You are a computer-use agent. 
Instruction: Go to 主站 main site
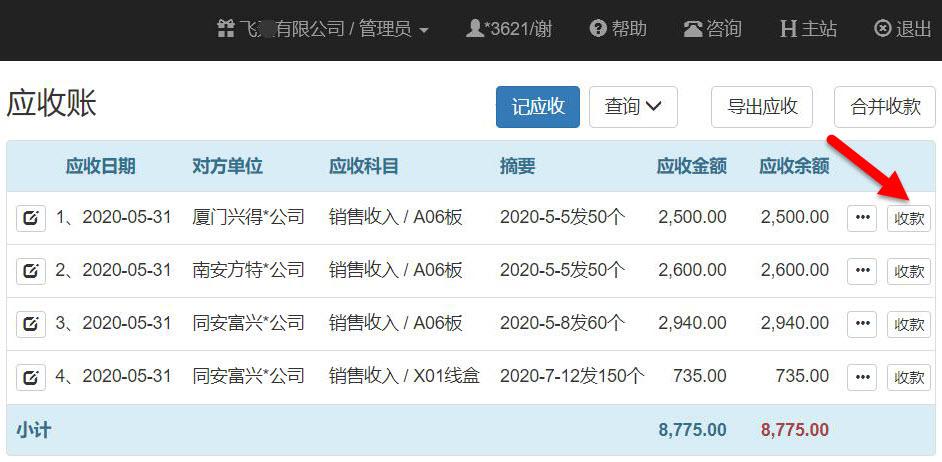point(808,29)
